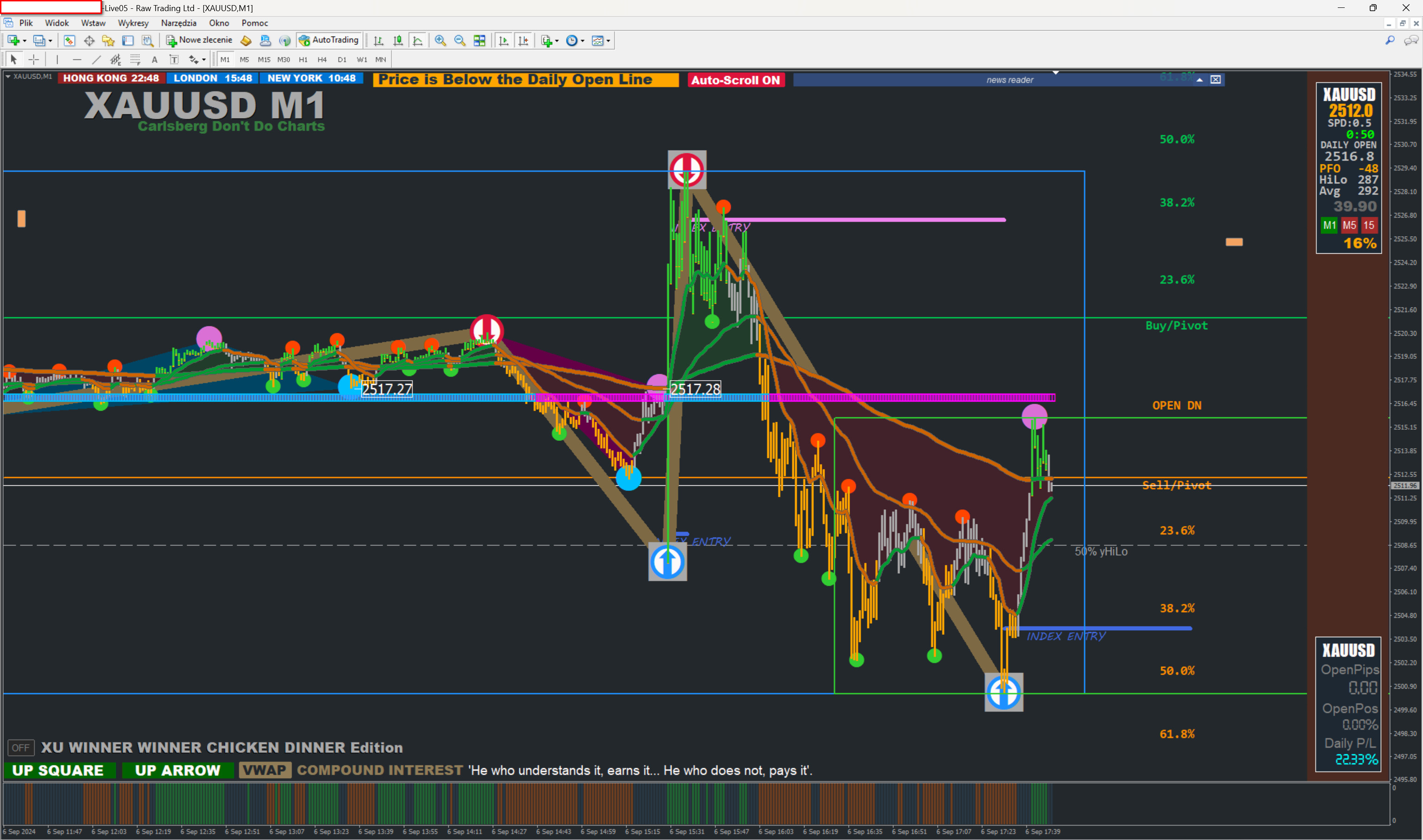This screenshot has width=1423, height=840.
Task: Click the Zoom Out magnifier icon
Action: pyautogui.click(x=460, y=41)
